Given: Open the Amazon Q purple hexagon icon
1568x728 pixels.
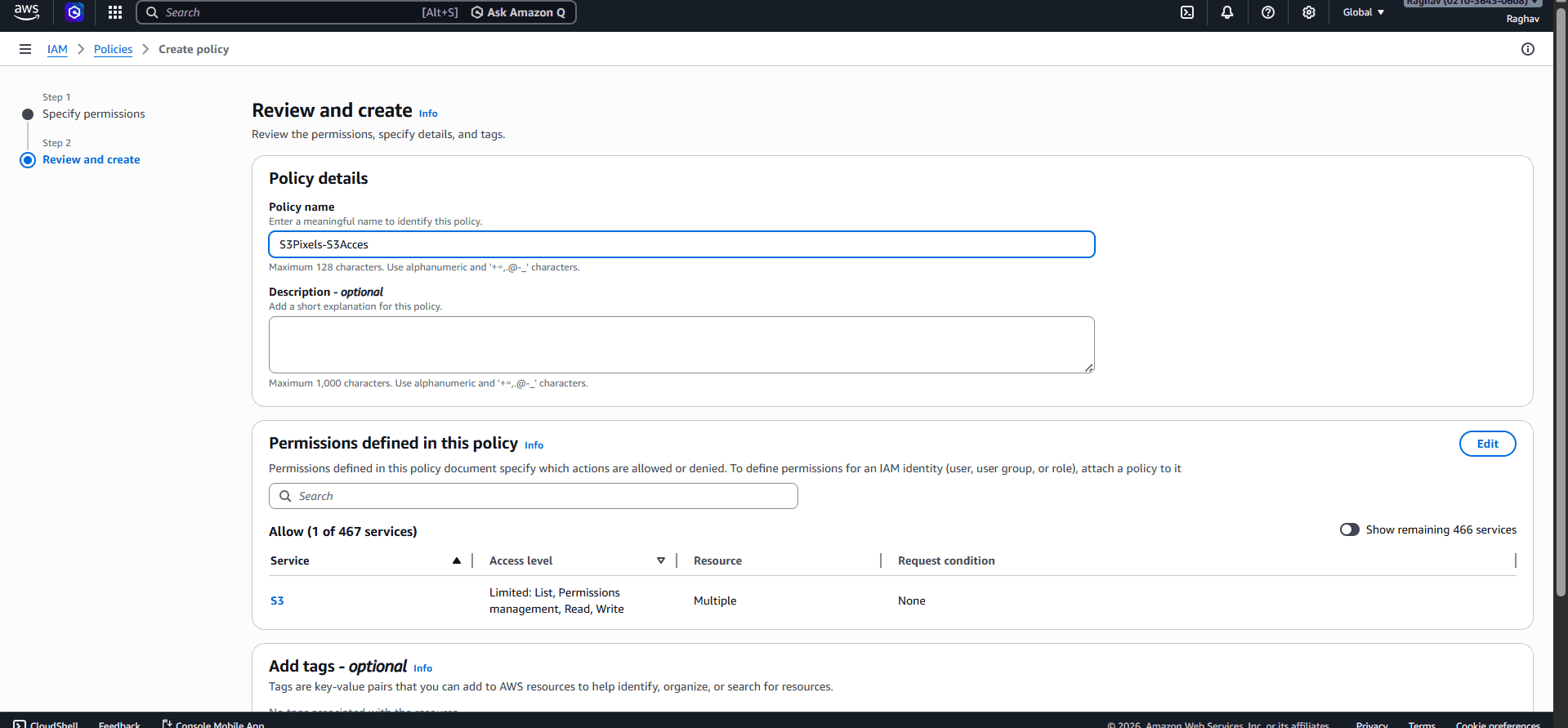Looking at the screenshot, I should tap(74, 12).
